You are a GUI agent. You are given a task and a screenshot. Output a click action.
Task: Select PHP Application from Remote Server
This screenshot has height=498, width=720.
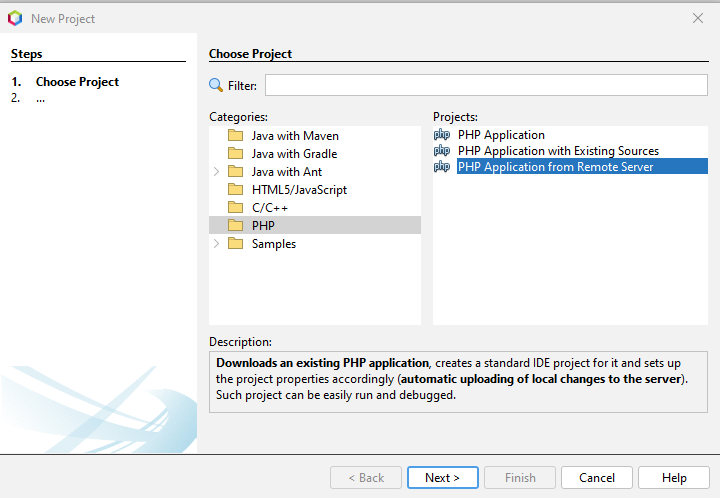[x=555, y=167]
